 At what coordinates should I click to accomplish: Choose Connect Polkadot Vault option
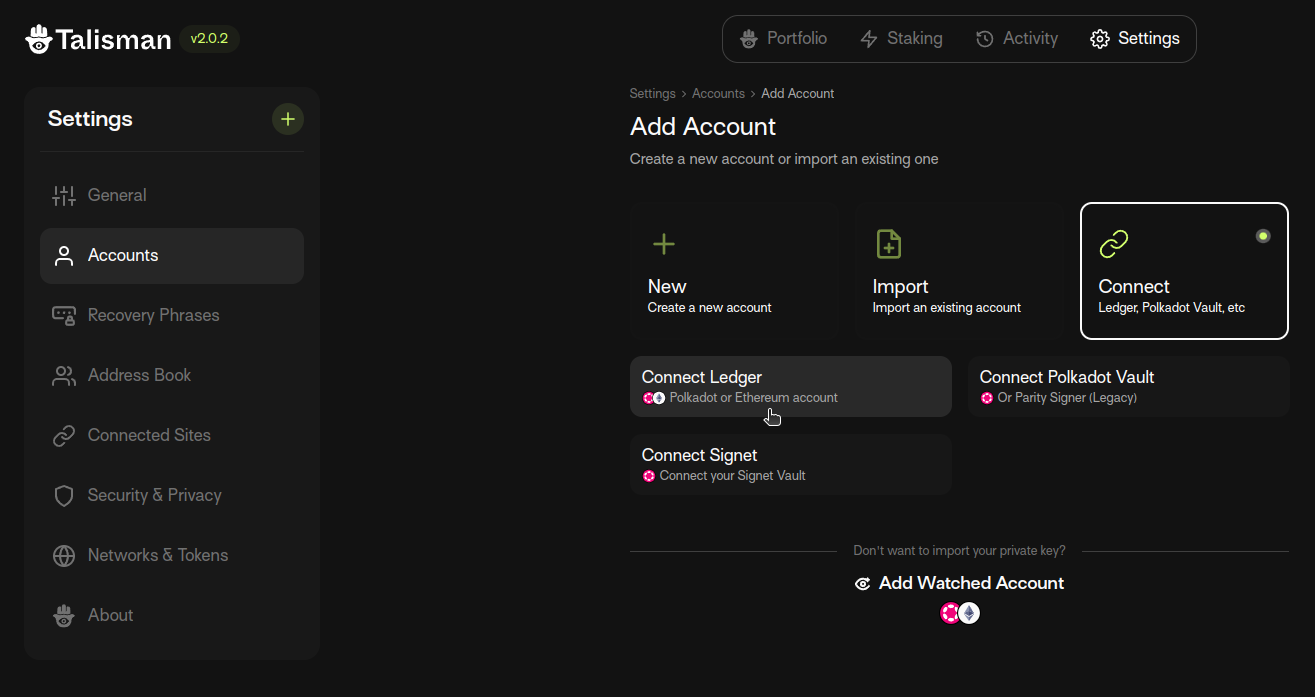1129,387
